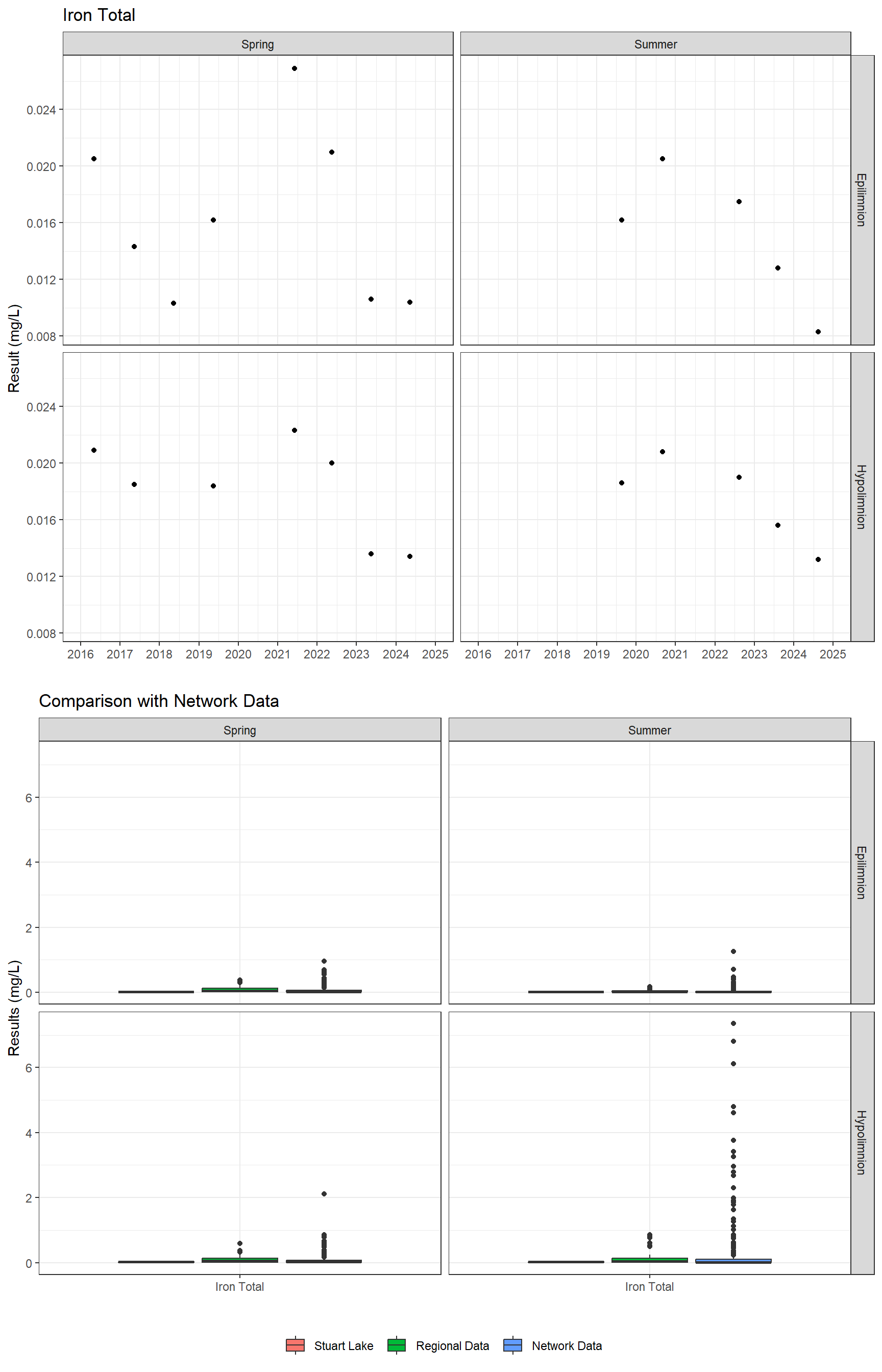Click the topmost outlier in Summer Hypolimnion comparison
Image resolution: width=882 pixels, height=1372 pixels.
coord(733,1023)
